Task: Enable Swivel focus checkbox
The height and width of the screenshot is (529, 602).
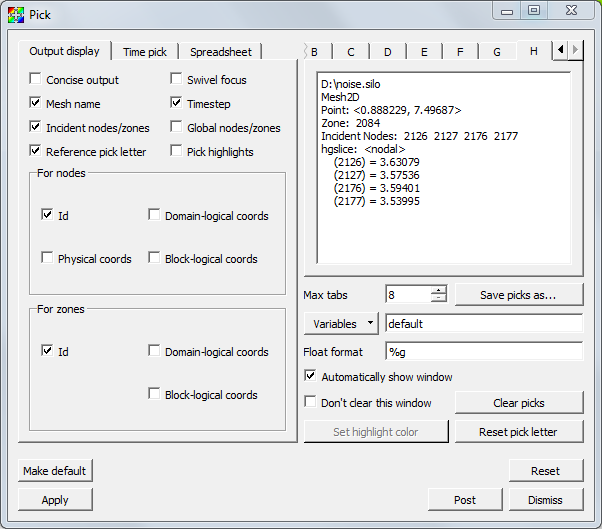Action: [x=176, y=79]
